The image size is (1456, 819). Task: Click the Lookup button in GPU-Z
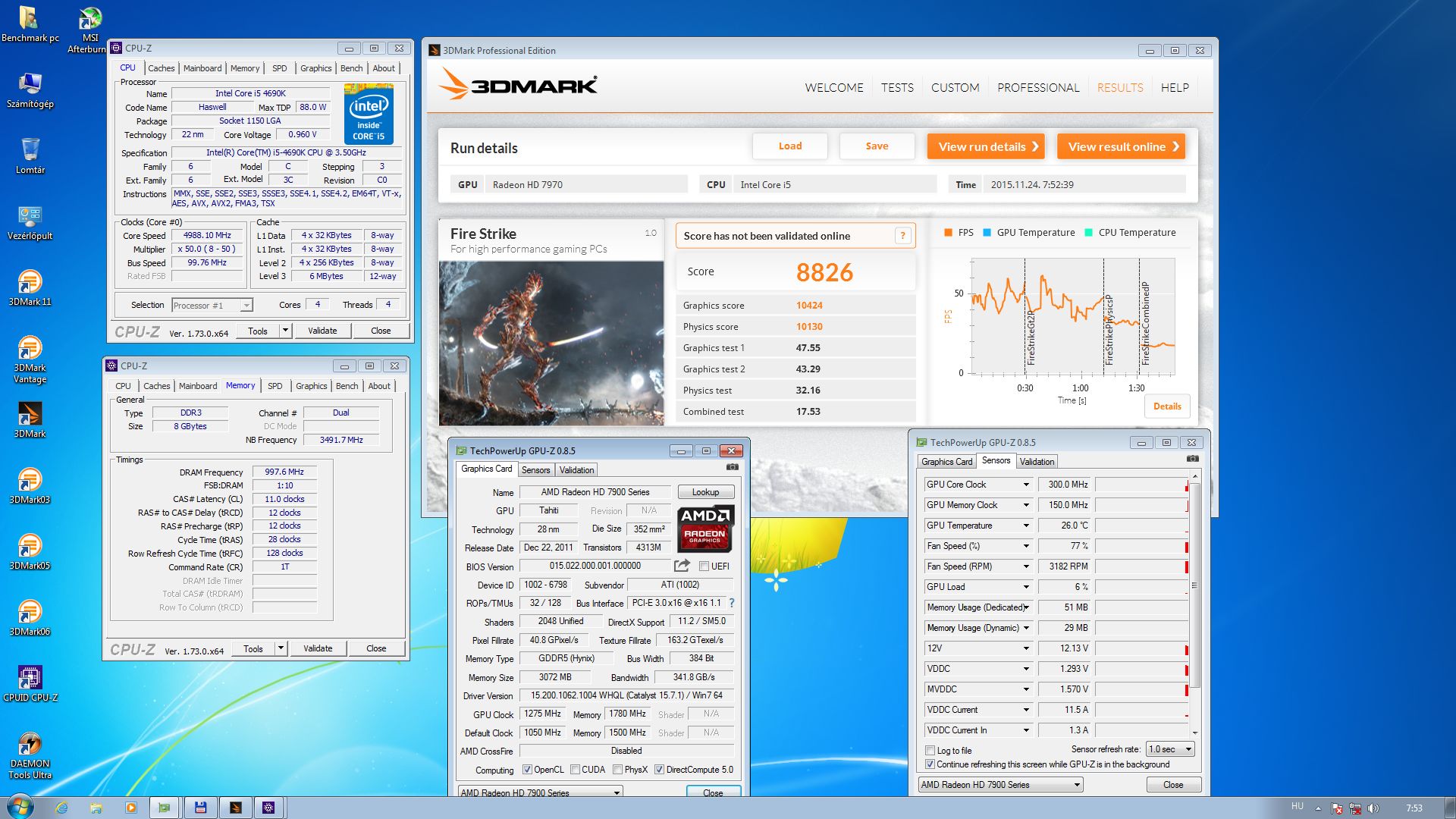(705, 492)
